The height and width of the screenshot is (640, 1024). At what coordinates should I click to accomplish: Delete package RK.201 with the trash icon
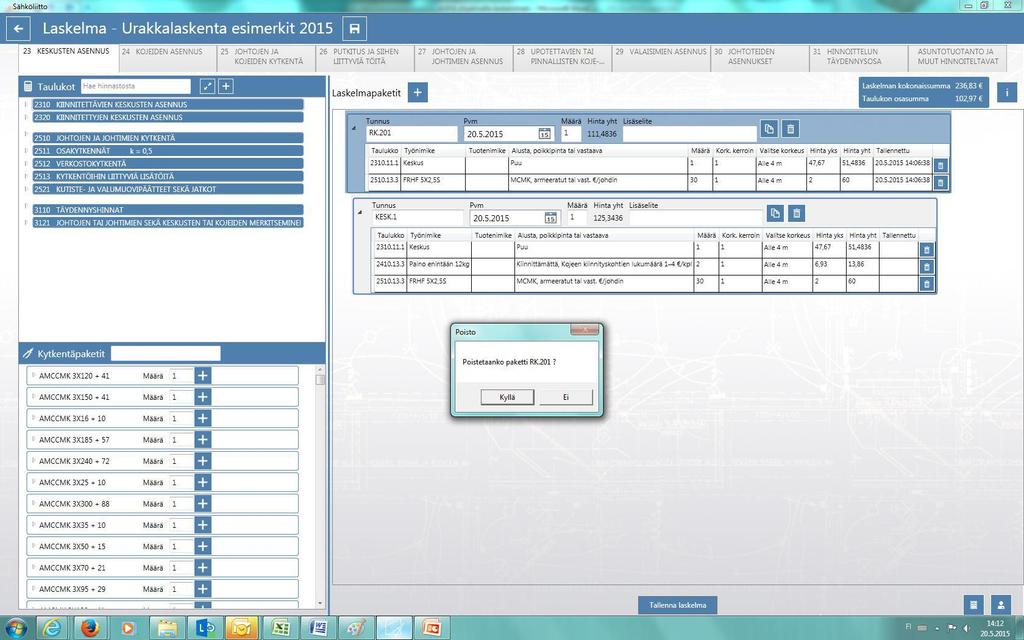click(790, 129)
